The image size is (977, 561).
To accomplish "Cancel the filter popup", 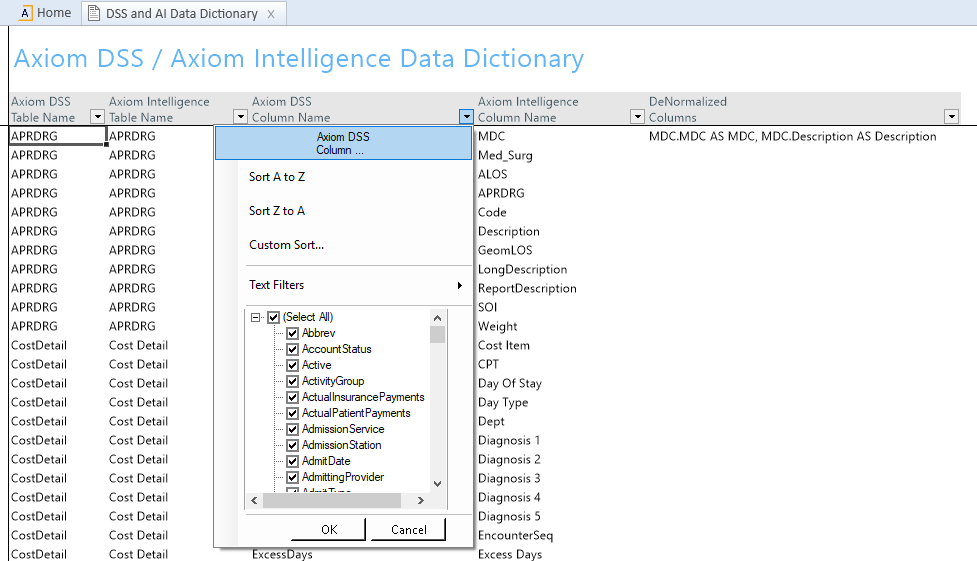I will [409, 529].
